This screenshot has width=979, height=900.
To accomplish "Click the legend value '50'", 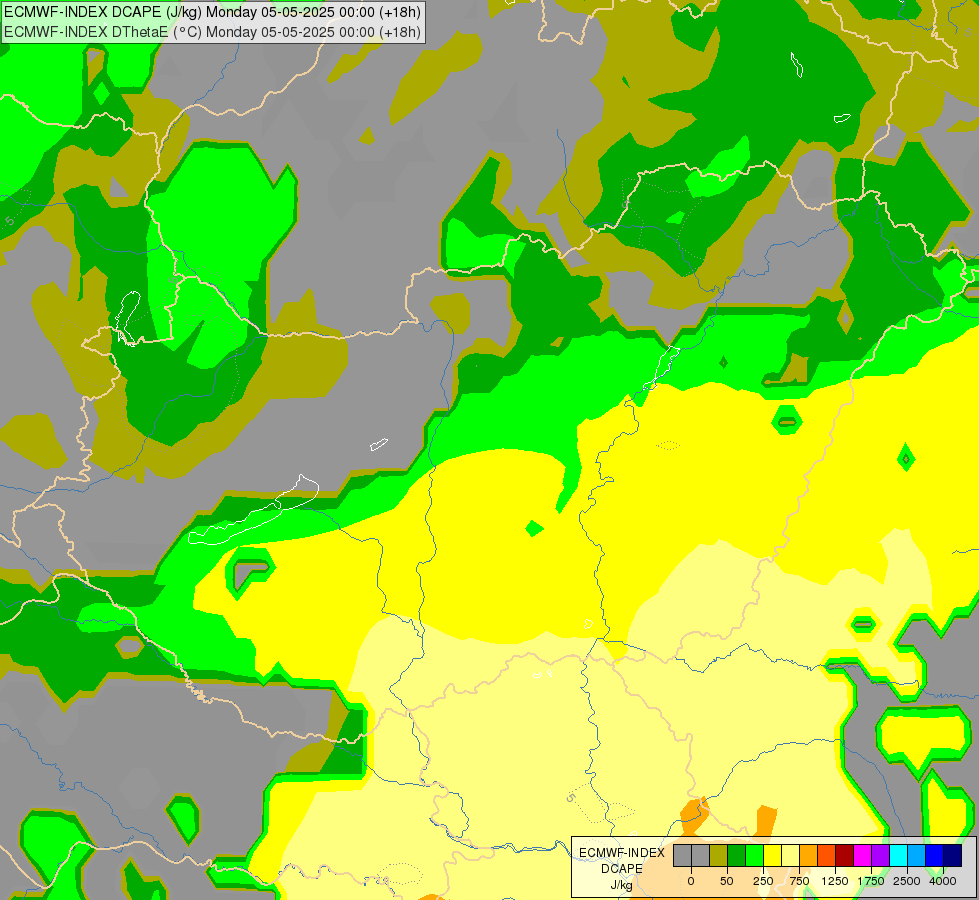I will point(727,881).
